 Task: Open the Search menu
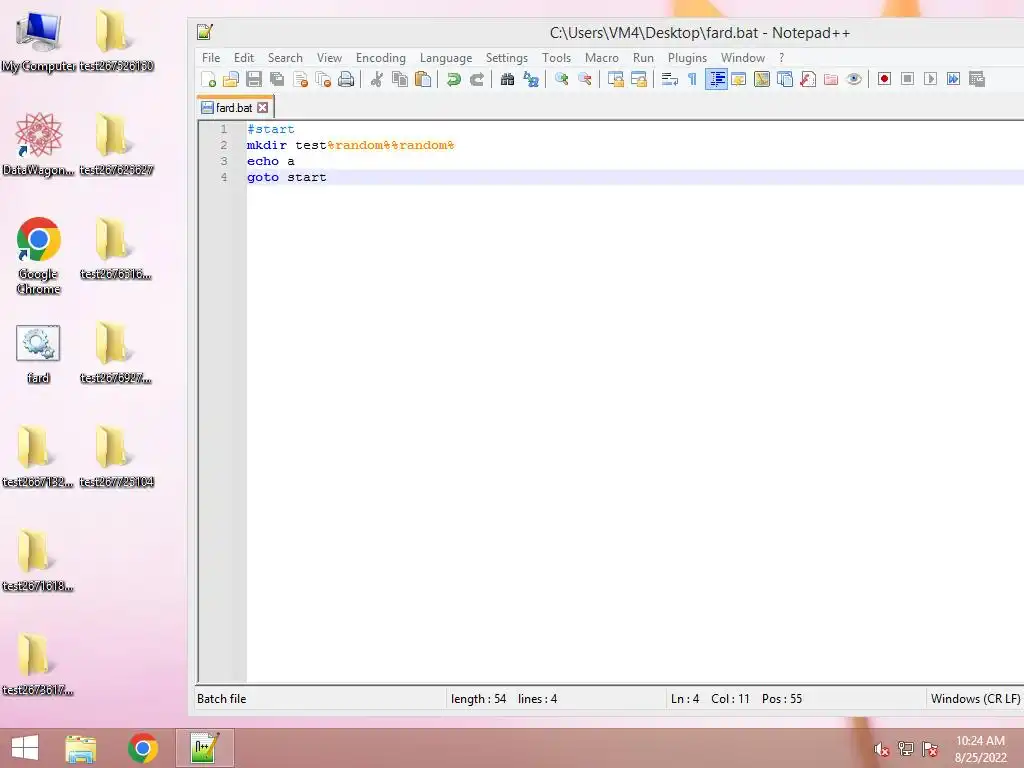pyautogui.click(x=285, y=58)
